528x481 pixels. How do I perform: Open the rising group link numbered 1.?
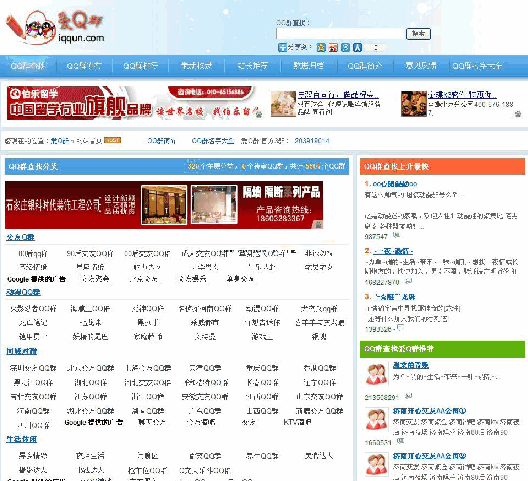[395, 184]
